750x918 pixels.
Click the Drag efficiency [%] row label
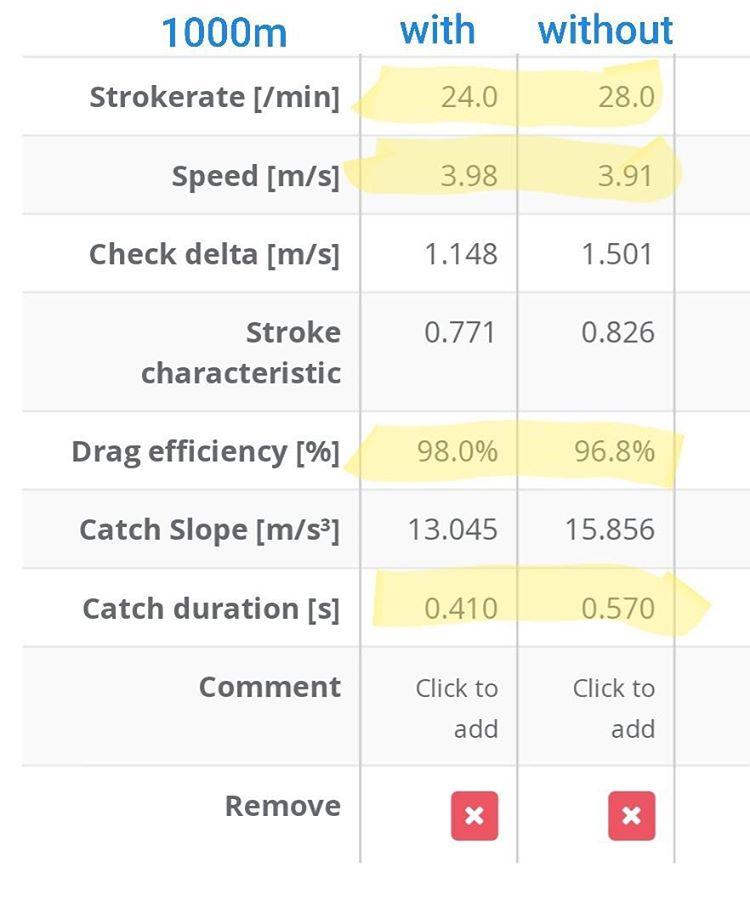point(206,452)
